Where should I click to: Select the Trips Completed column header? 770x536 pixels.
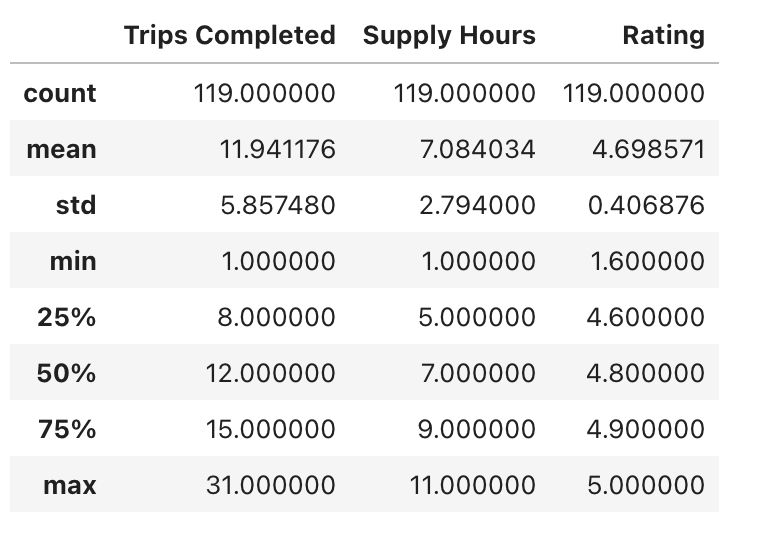point(230,35)
